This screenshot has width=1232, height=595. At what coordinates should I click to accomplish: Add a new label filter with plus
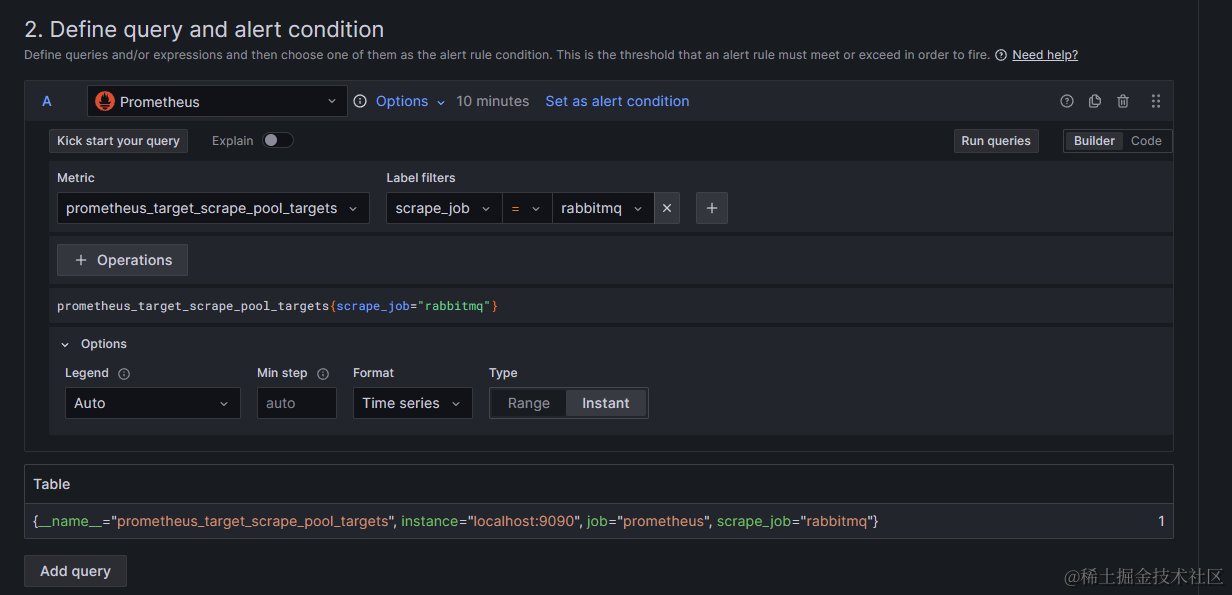click(x=712, y=208)
